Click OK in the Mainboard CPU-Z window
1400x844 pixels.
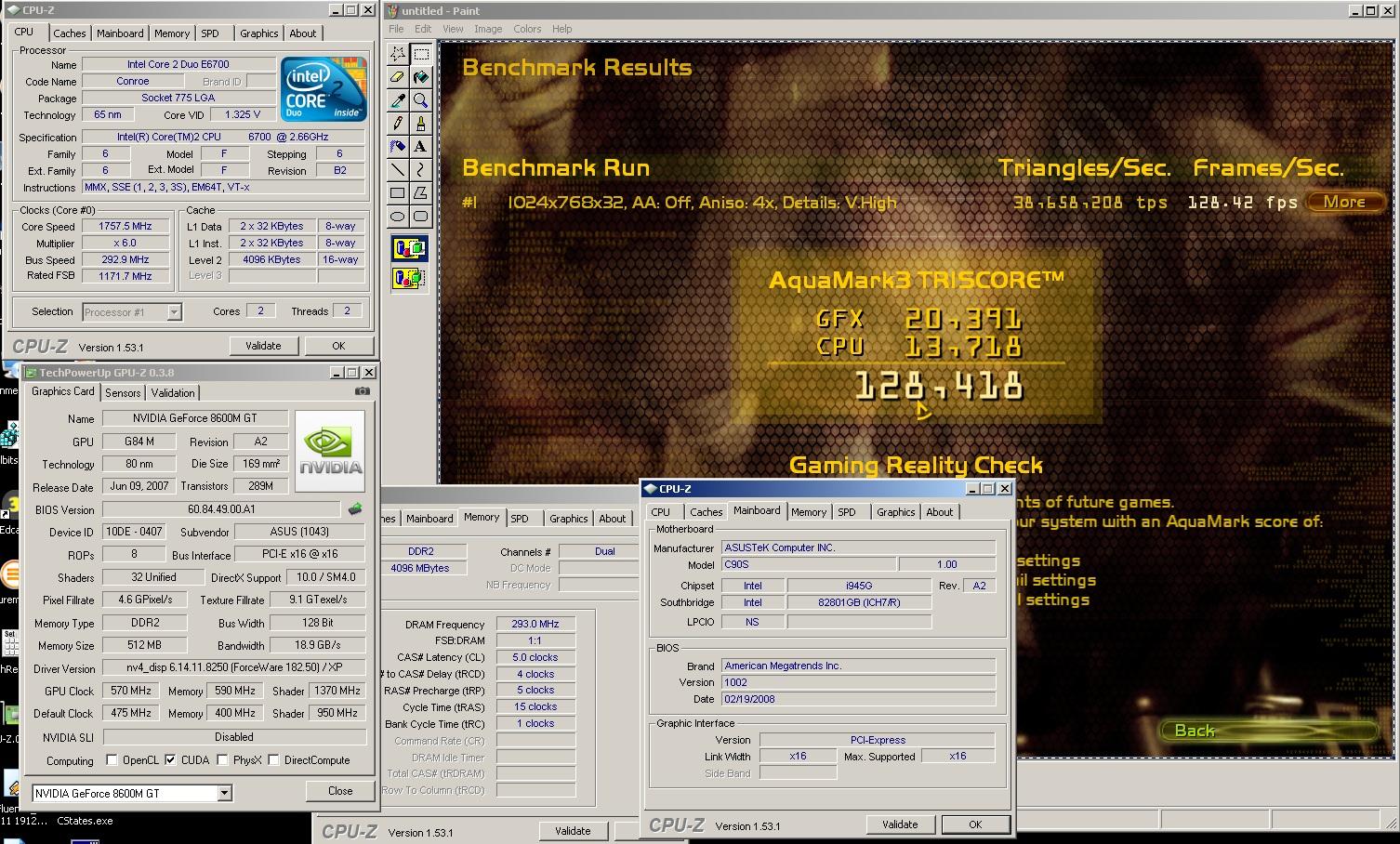[975, 824]
